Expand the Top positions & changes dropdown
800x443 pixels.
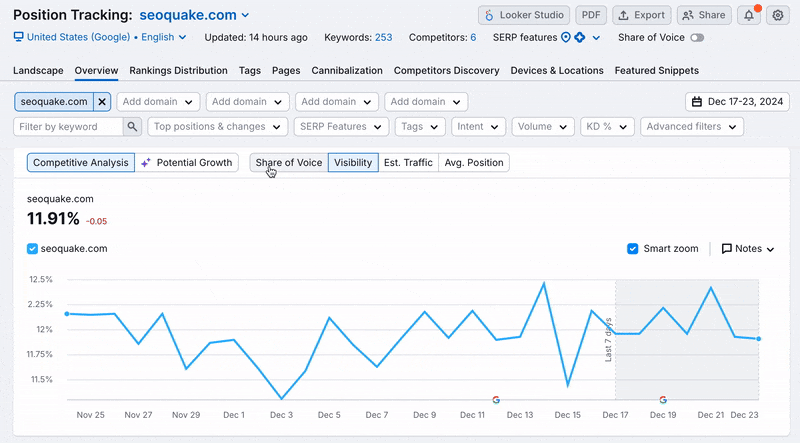point(217,127)
